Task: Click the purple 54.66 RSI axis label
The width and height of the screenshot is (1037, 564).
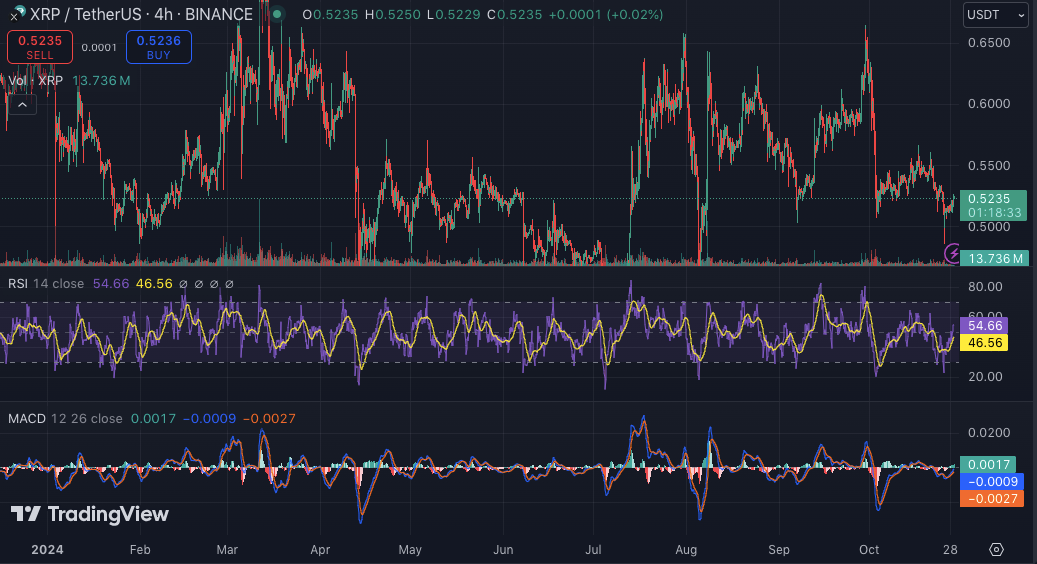Action: (x=984, y=325)
